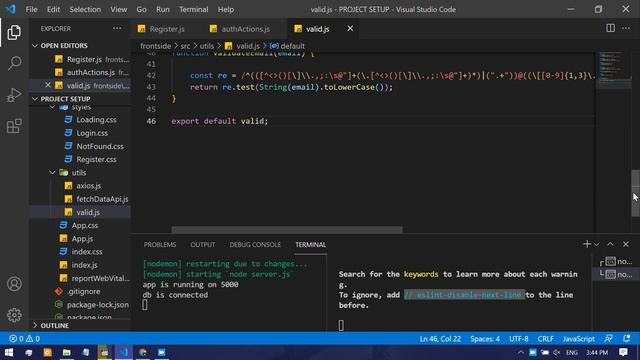Screen dimensions: 640x360
Task: Open the Help menu
Action: pos(225,9)
